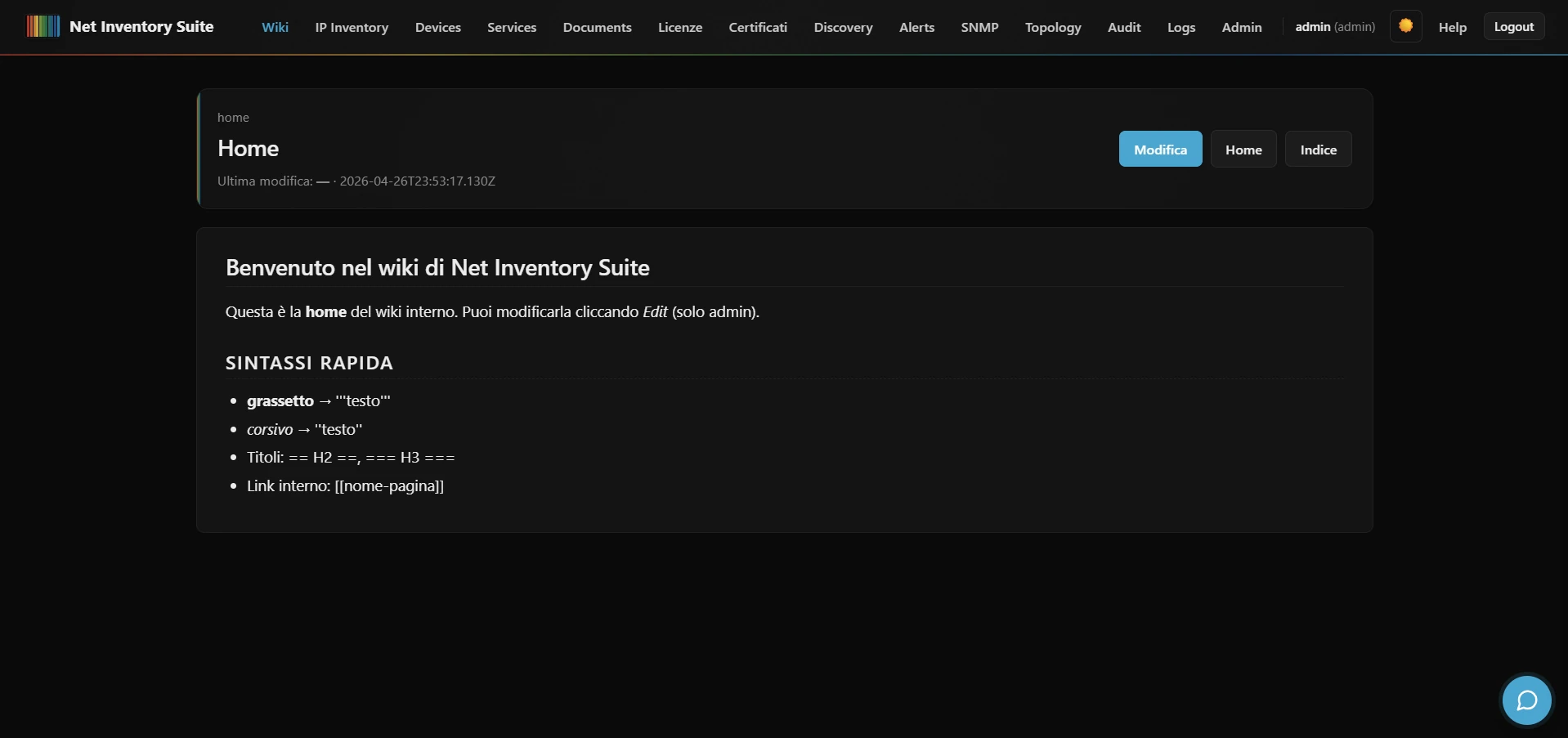Image resolution: width=1568 pixels, height=738 pixels.
Task: Open the Audit log section
Action: point(1123,27)
